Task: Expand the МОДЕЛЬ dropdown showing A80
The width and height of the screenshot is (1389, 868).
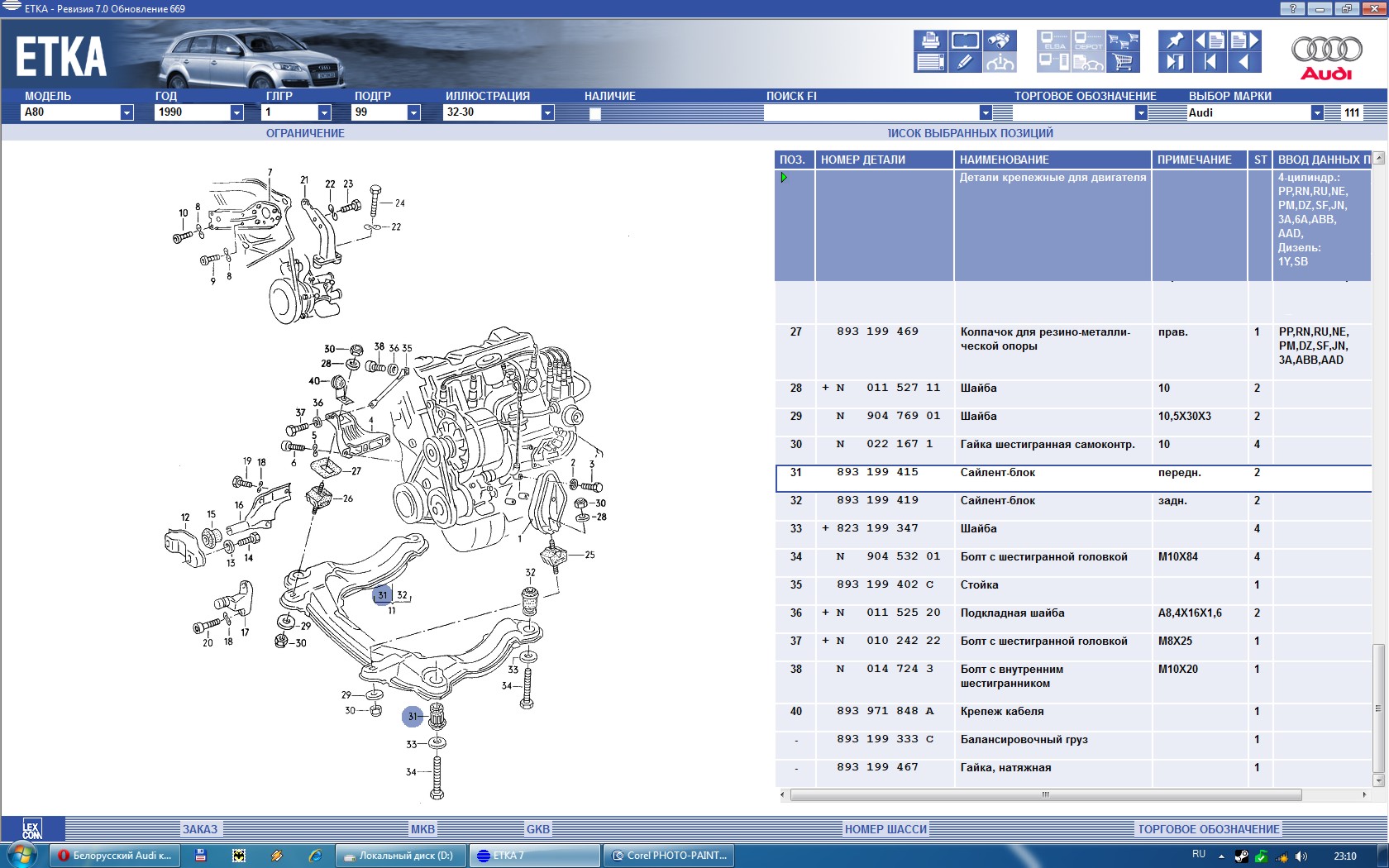Action: coord(126,112)
